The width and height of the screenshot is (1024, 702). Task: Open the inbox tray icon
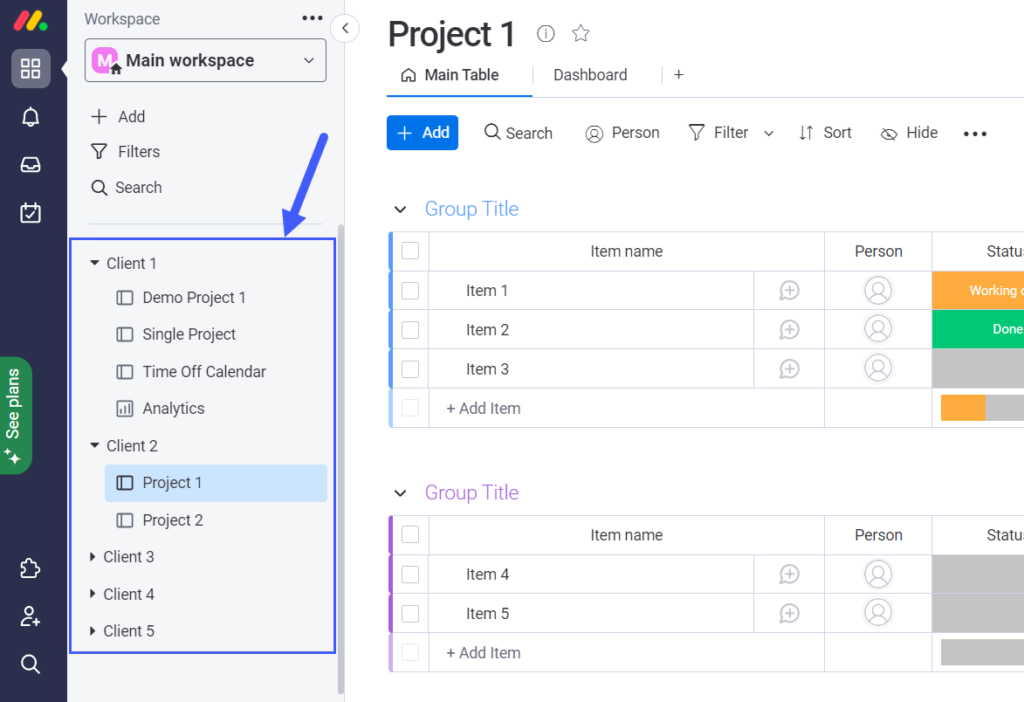[31, 165]
